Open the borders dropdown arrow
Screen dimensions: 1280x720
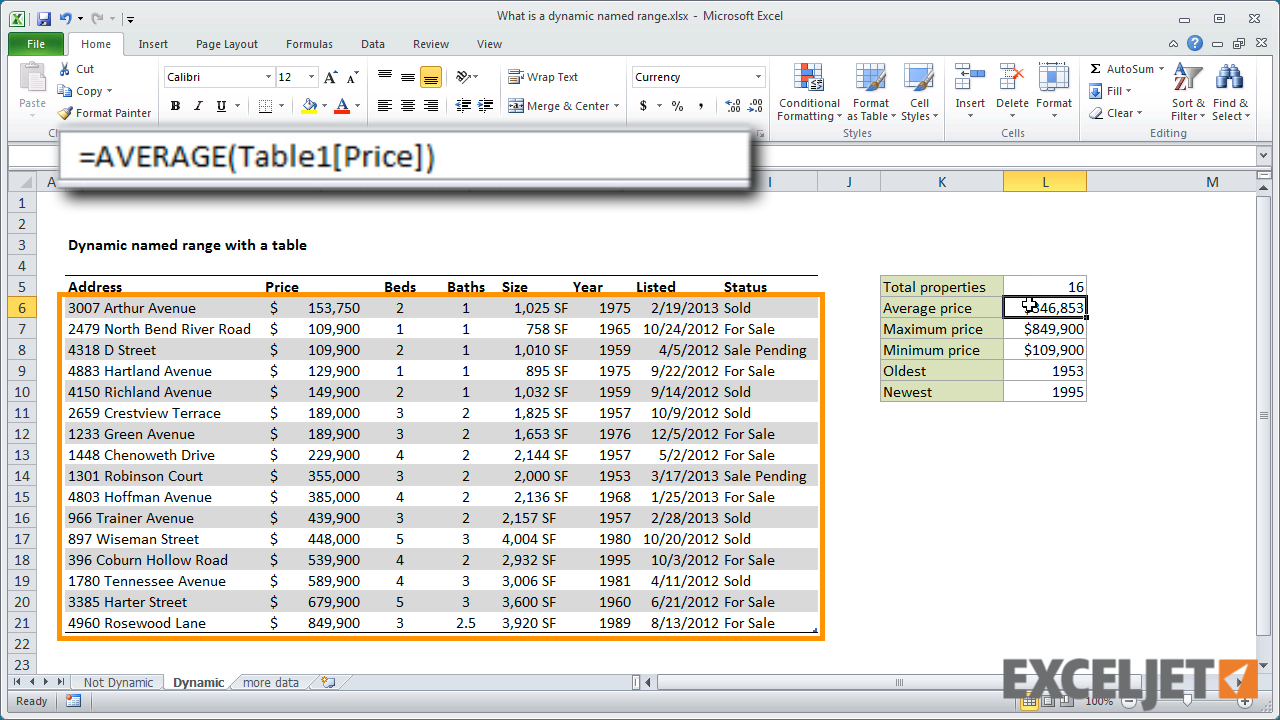(283, 106)
